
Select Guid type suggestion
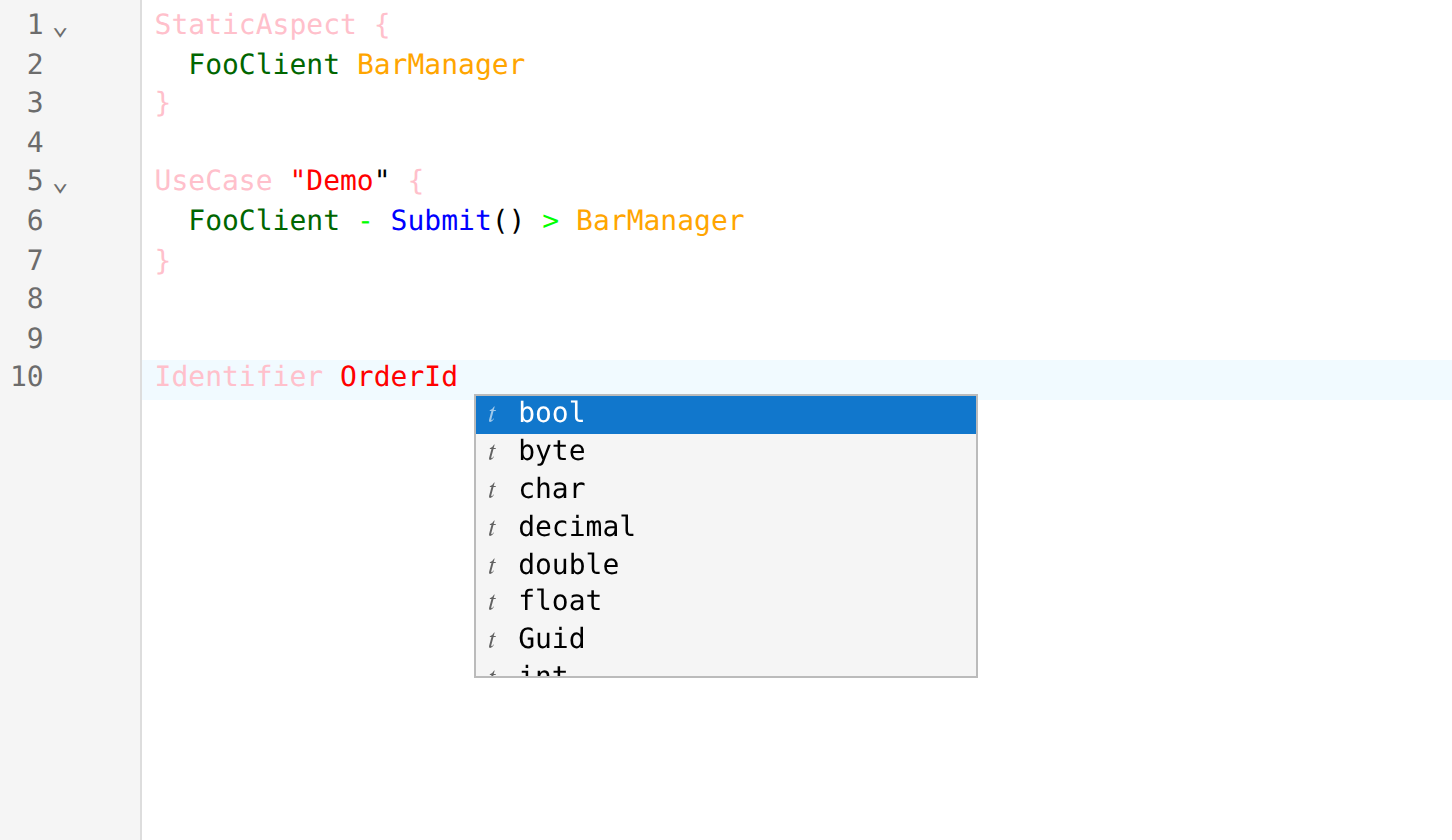click(726, 640)
